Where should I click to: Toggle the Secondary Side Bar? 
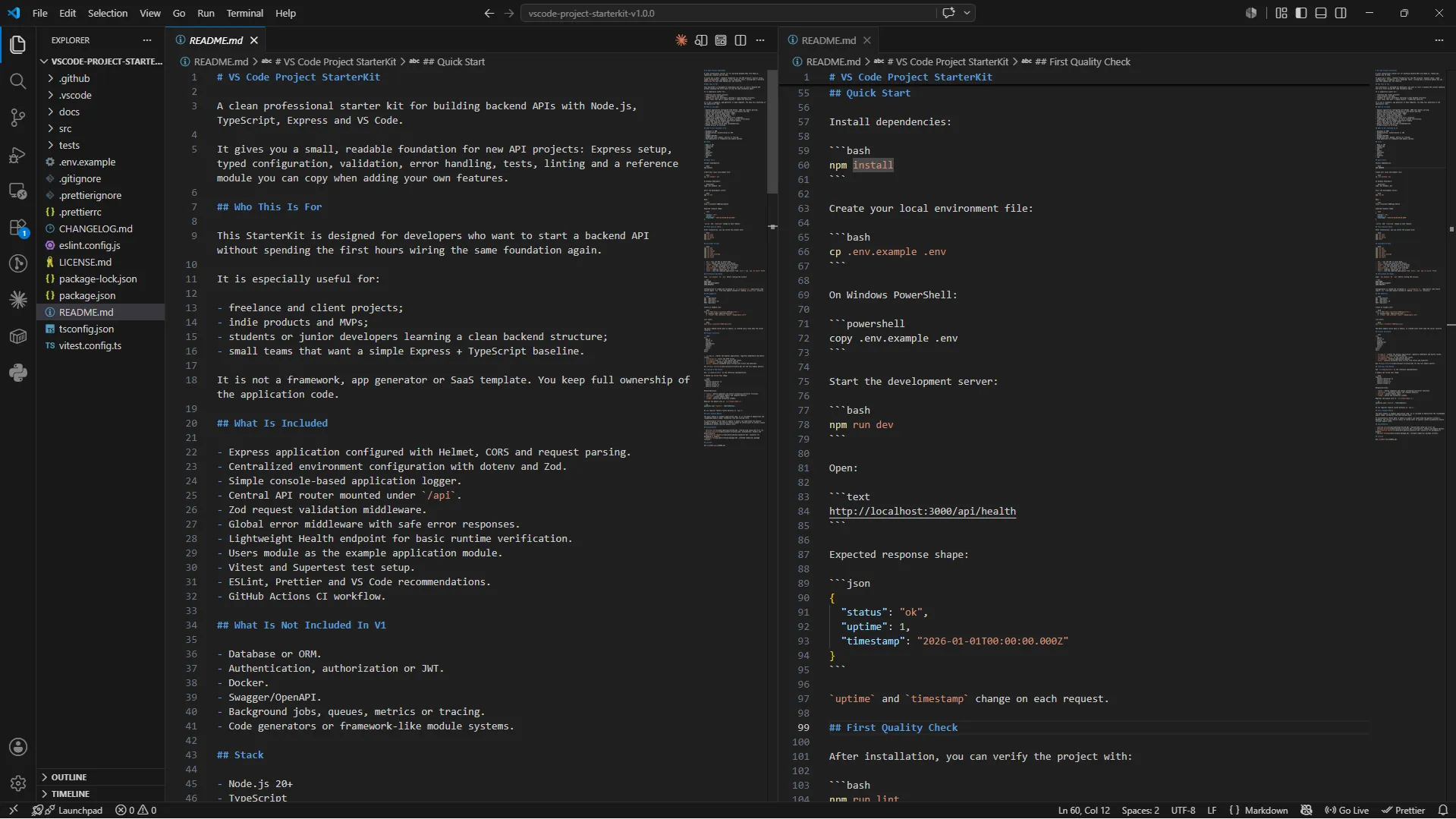1341,13
